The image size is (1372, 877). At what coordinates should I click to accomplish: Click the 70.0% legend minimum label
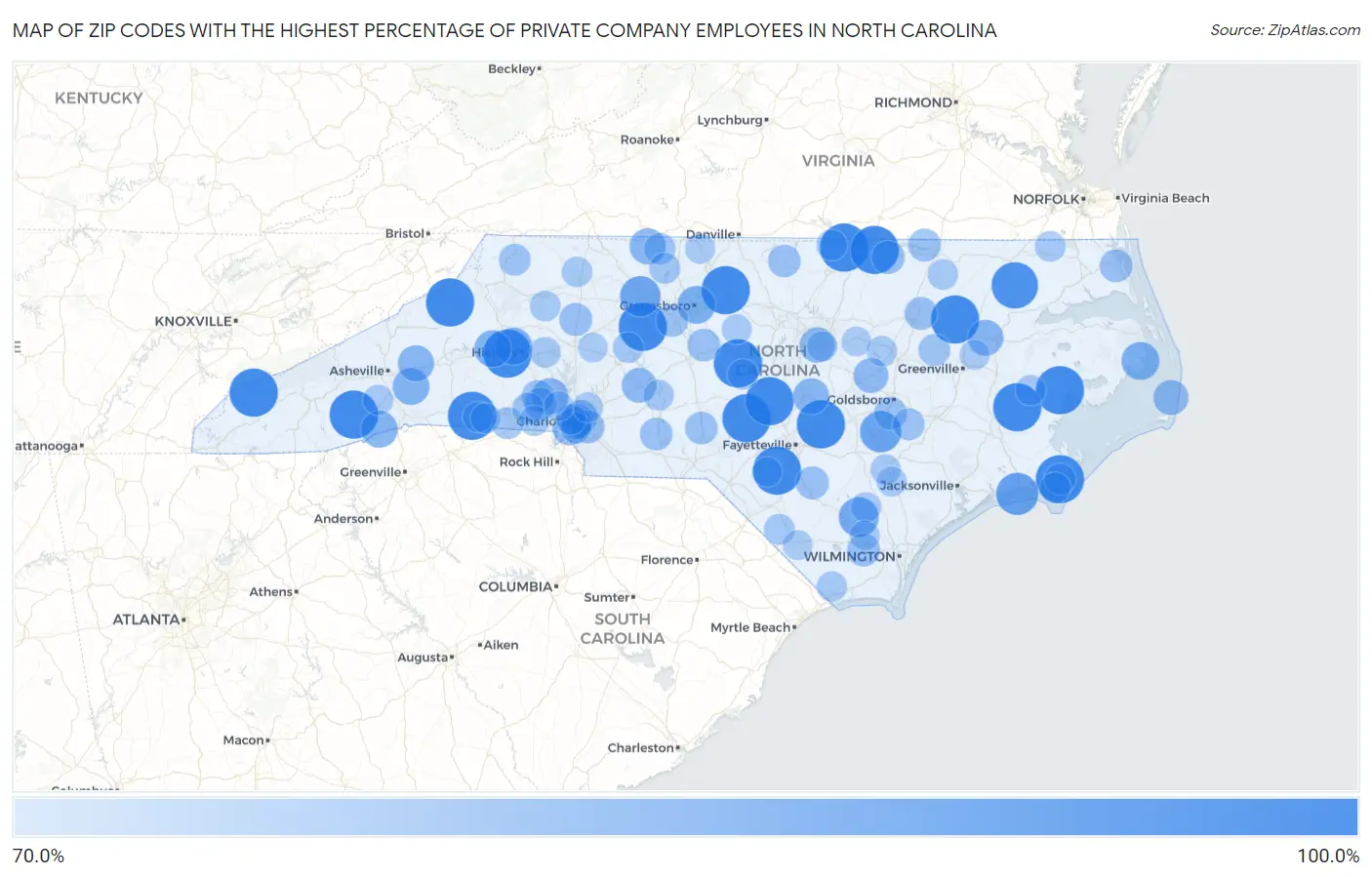click(x=38, y=856)
